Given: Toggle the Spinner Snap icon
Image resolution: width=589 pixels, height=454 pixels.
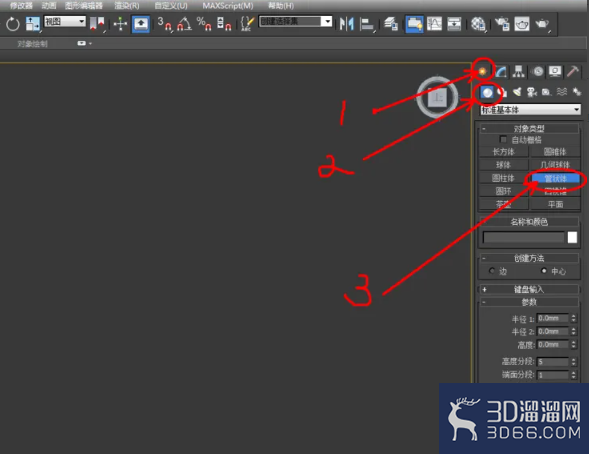Looking at the screenshot, I should [x=224, y=24].
